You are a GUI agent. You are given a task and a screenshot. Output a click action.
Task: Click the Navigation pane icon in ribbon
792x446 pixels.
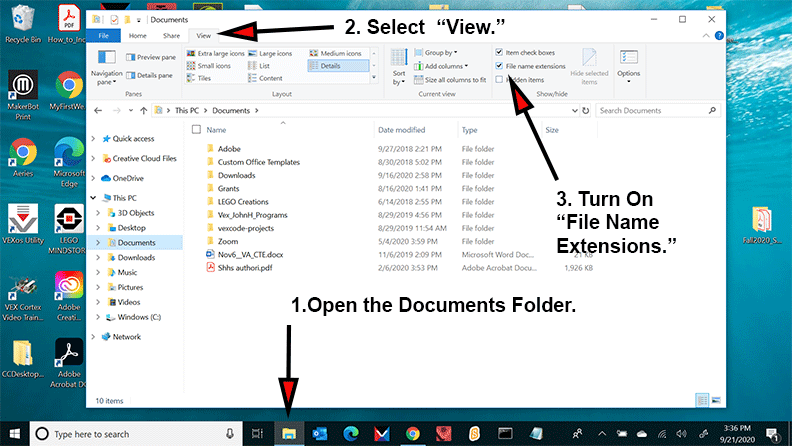pos(106,64)
